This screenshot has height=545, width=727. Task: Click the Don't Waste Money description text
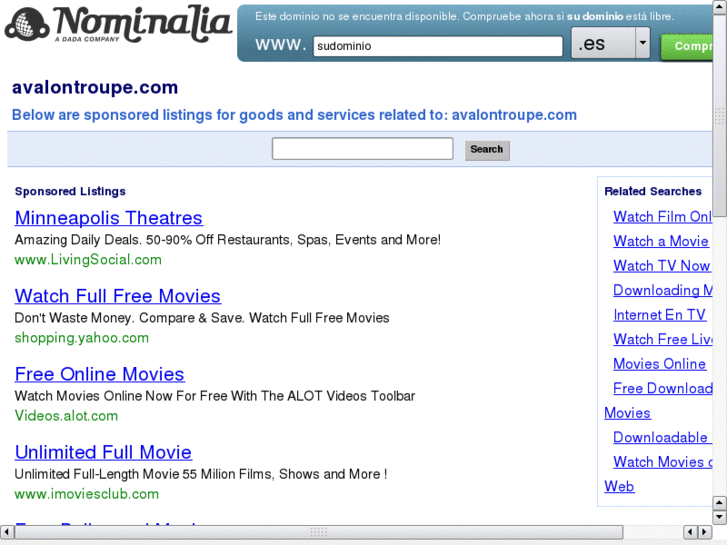(x=202, y=318)
